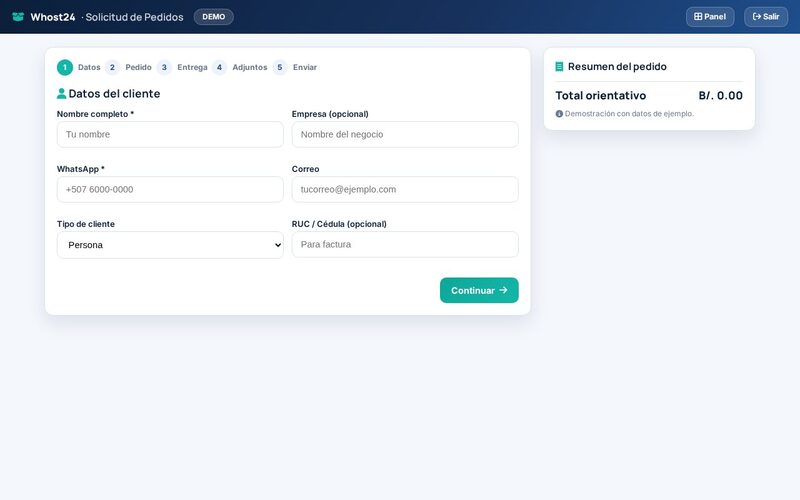Focus the Empresa (opcional) field

[405, 134]
